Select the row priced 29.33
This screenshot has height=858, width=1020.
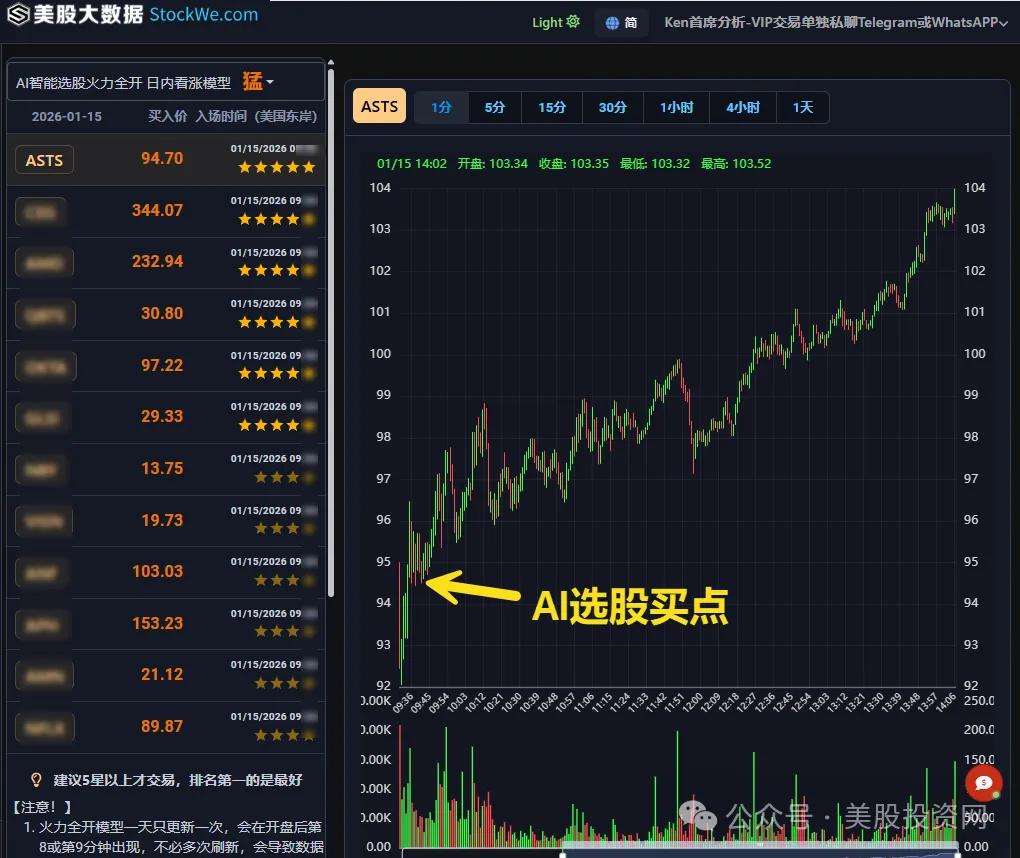coord(165,417)
